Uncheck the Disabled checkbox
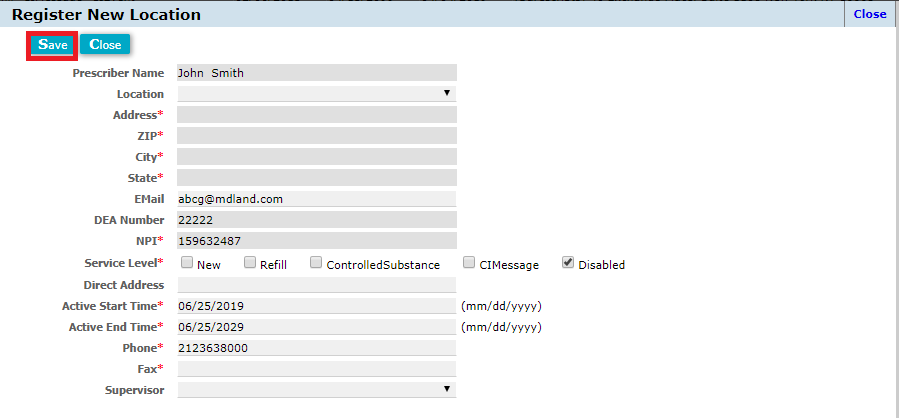 pyautogui.click(x=568, y=263)
